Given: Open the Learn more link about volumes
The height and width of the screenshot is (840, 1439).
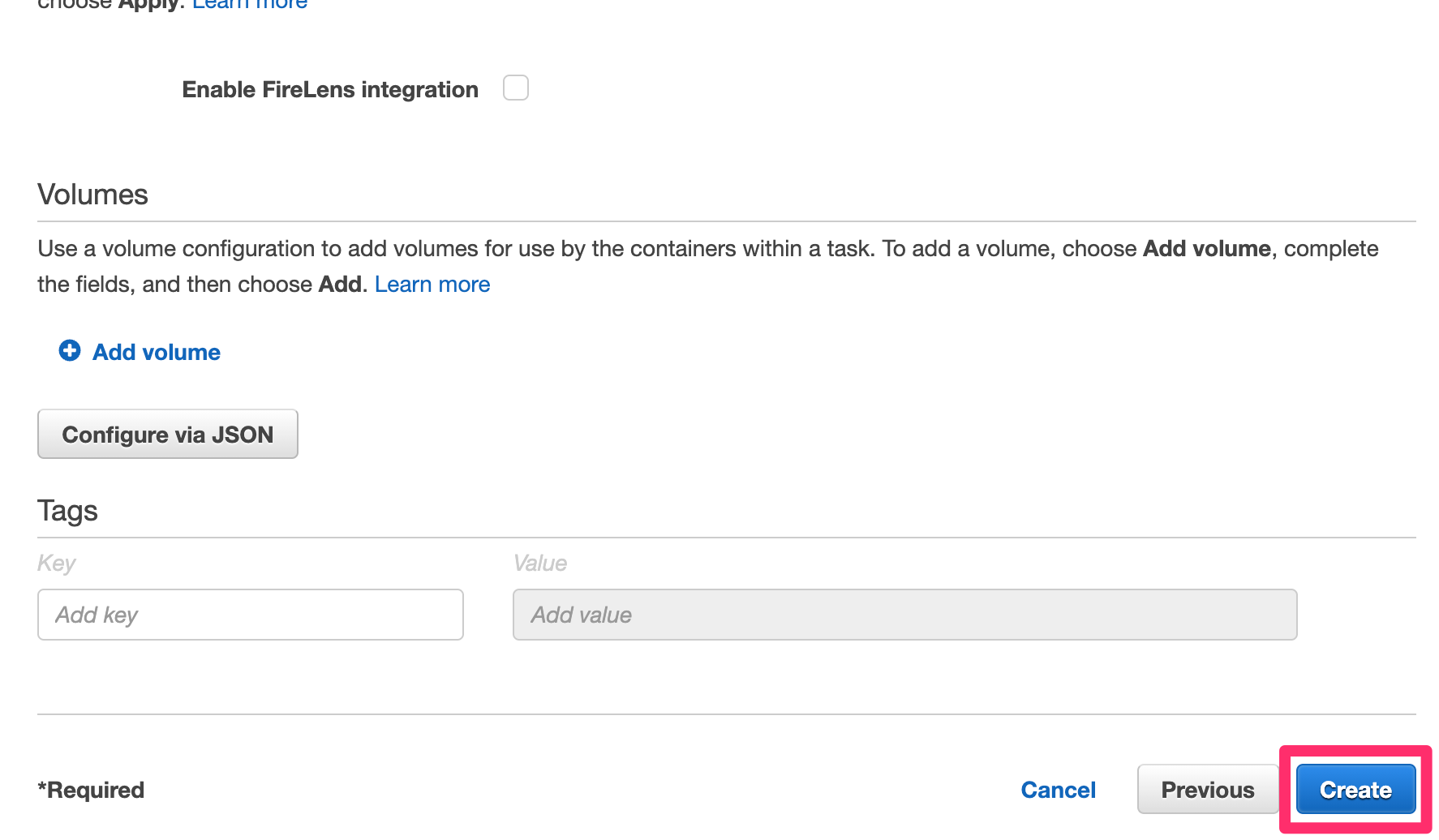Looking at the screenshot, I should pos(432,284).
